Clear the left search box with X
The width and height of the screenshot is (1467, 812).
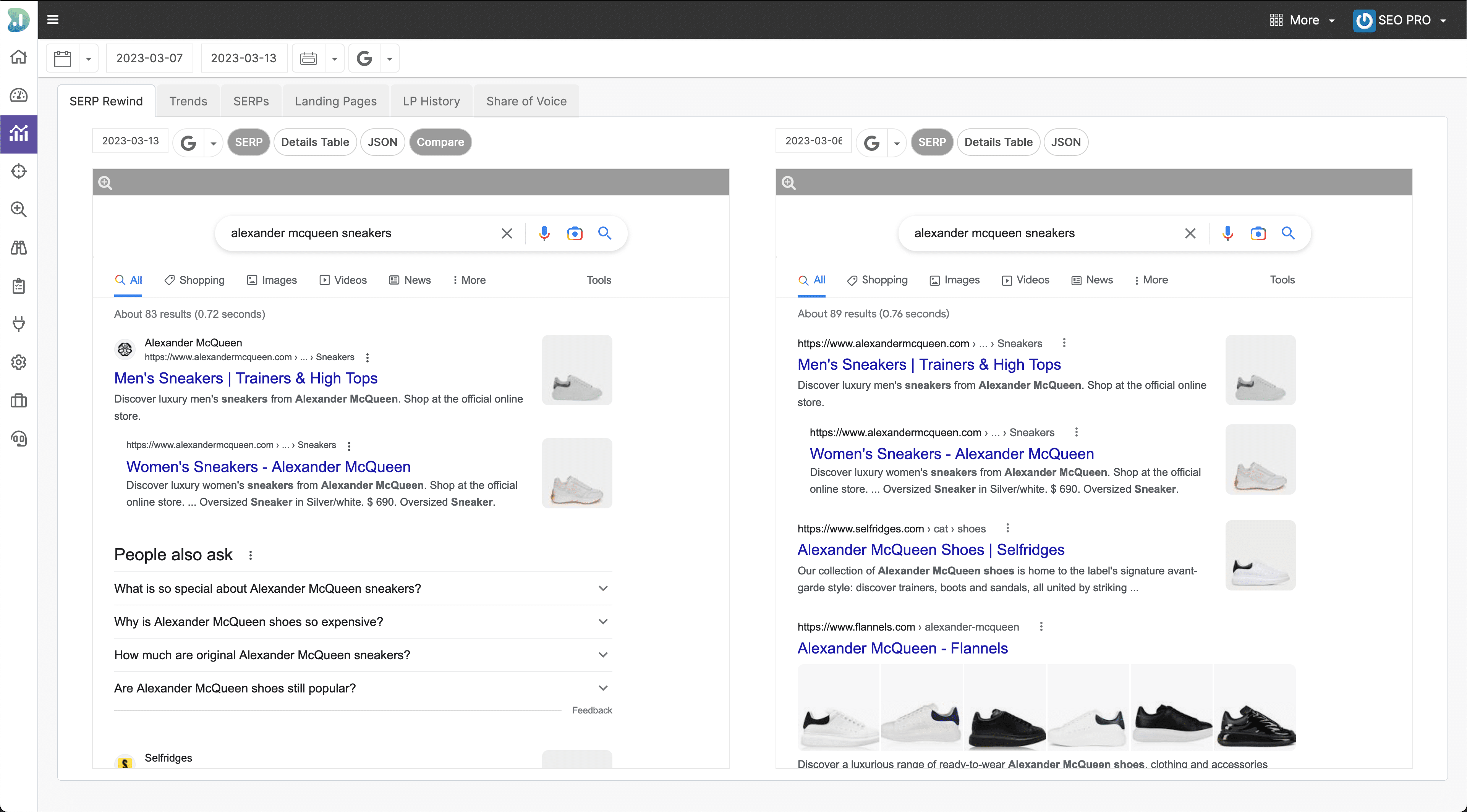click(507, 233)
